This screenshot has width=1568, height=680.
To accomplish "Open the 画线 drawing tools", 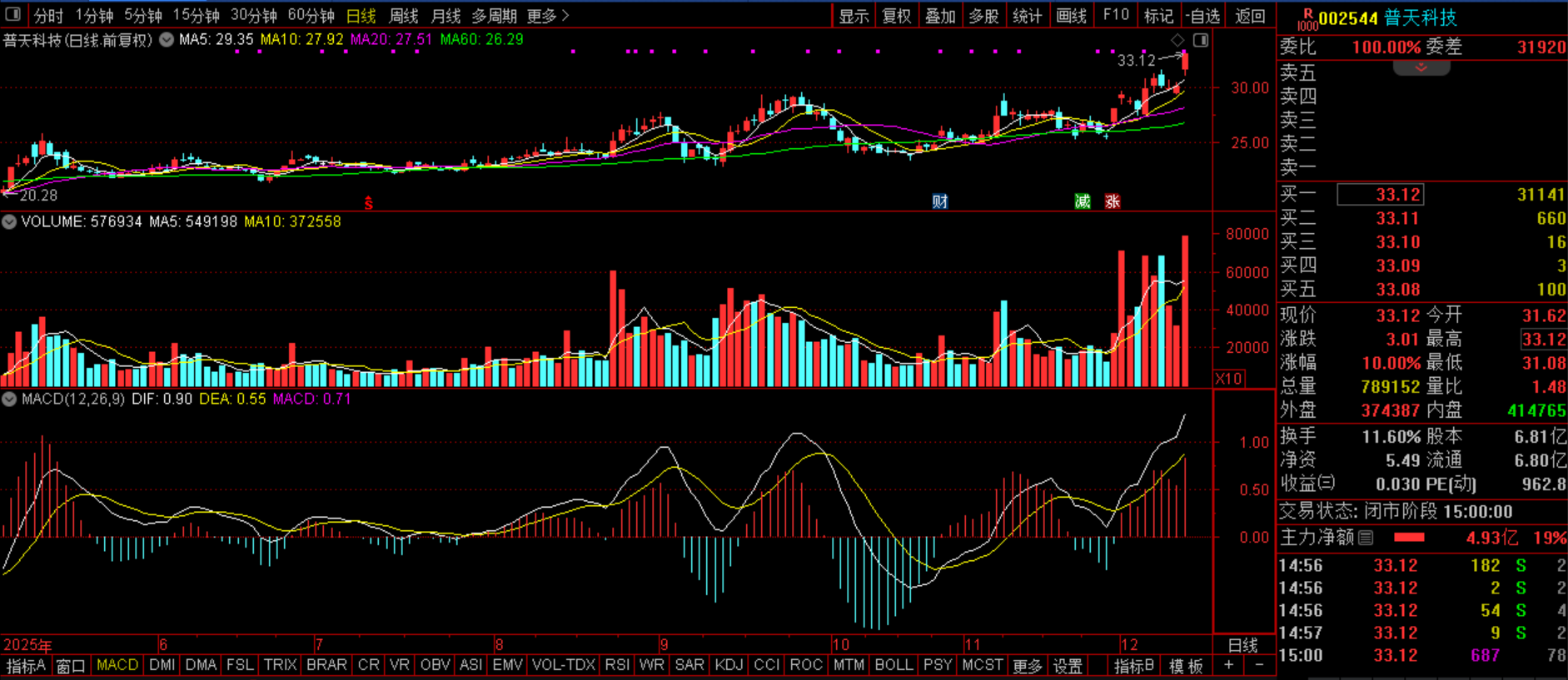I will 1071,16.
